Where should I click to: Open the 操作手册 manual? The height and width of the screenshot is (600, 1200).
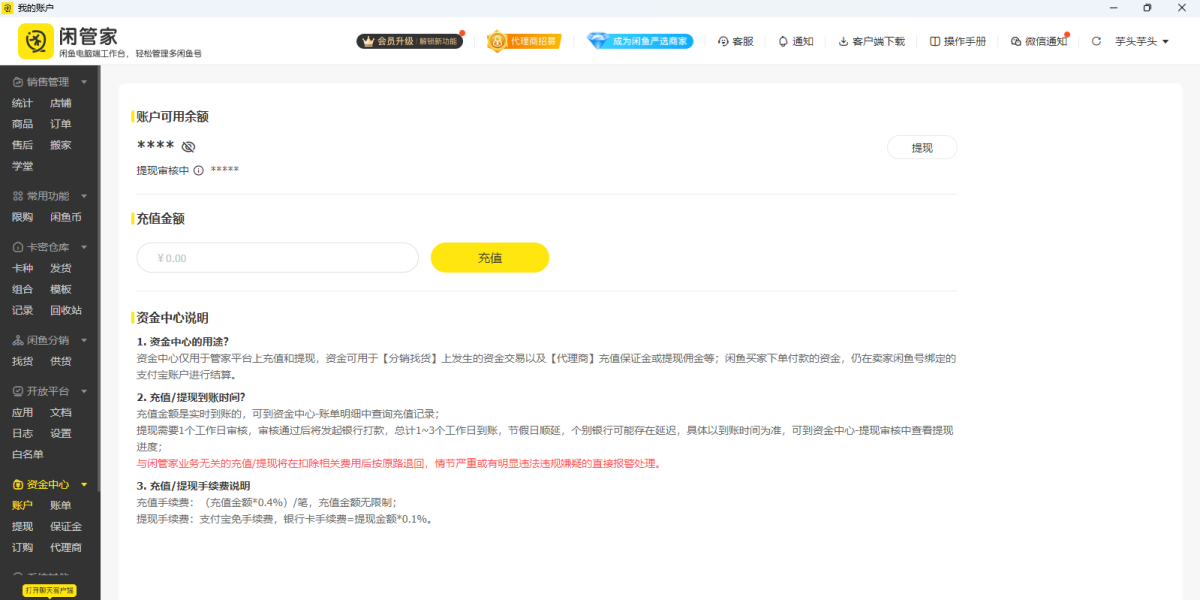[x=957, y=41]
